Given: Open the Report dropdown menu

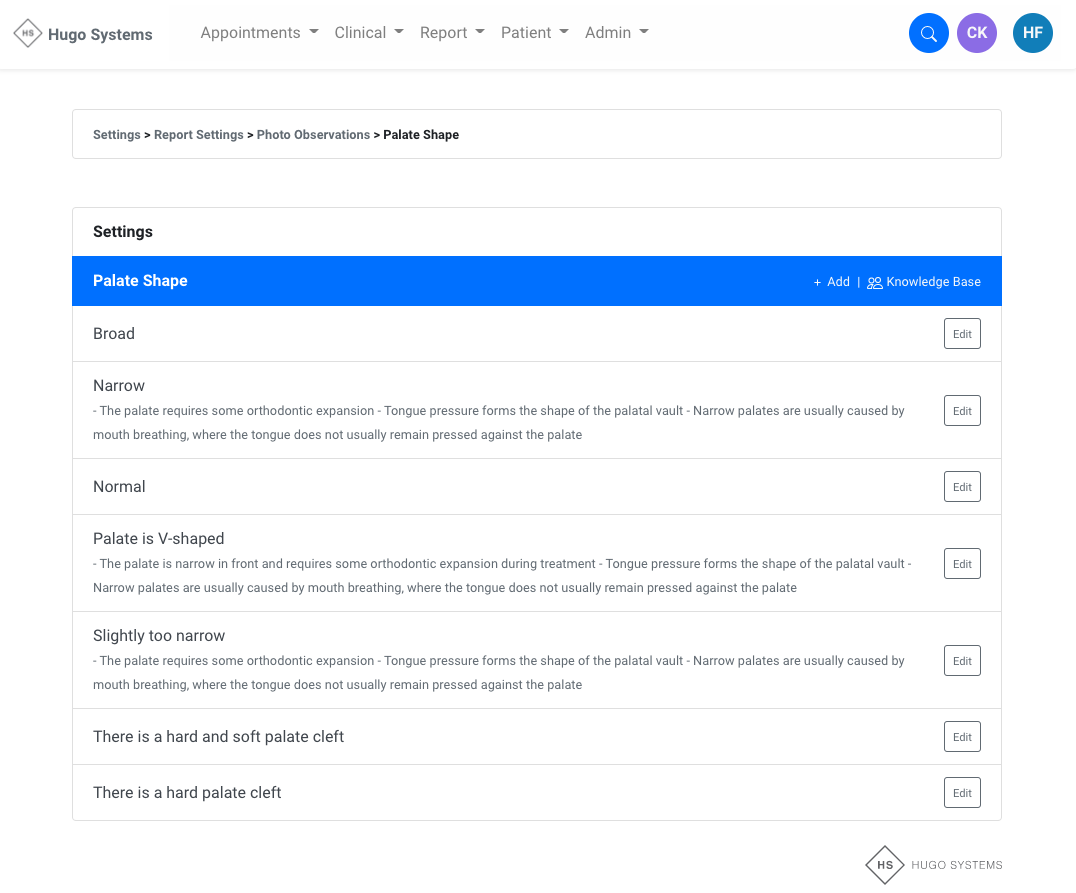Looking at the screenshot, I should (x=452, y=33).
